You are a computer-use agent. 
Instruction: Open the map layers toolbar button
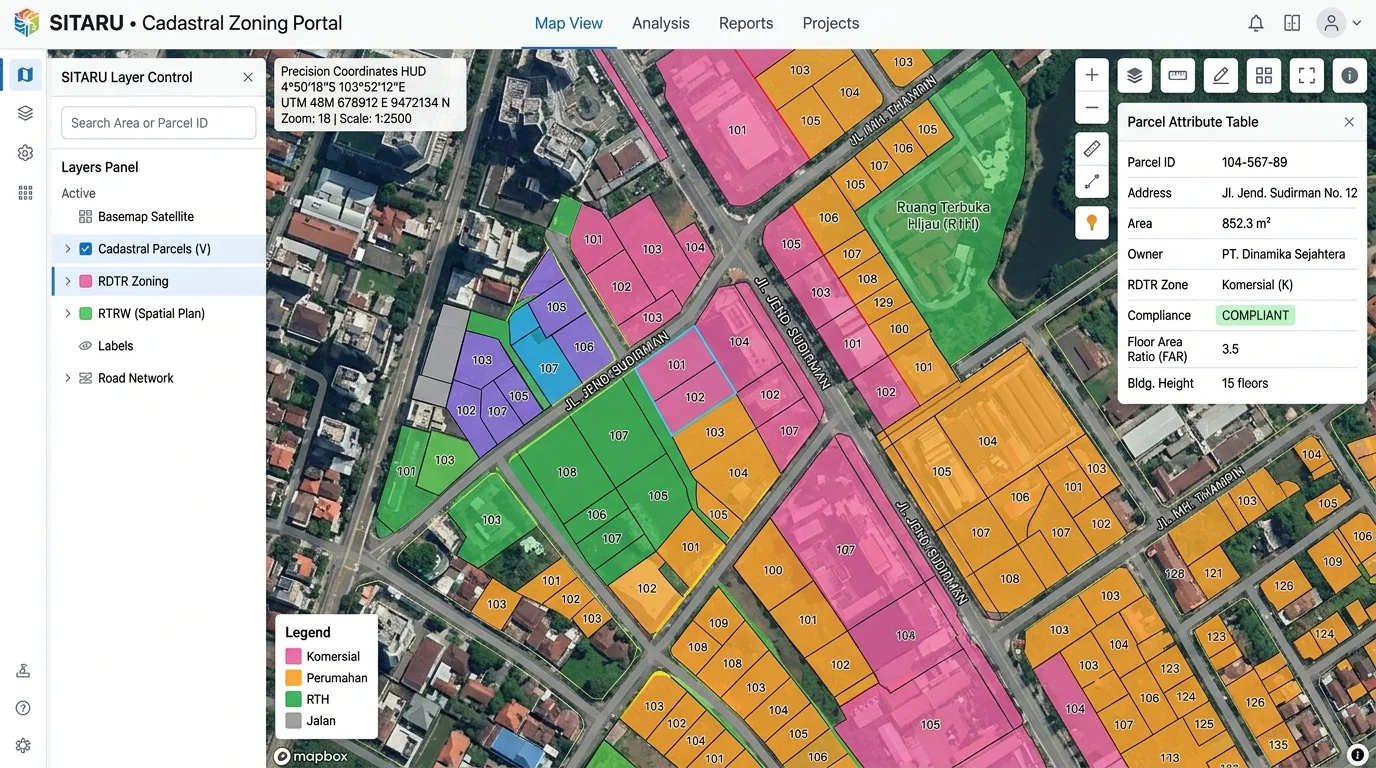point(1134,75)
